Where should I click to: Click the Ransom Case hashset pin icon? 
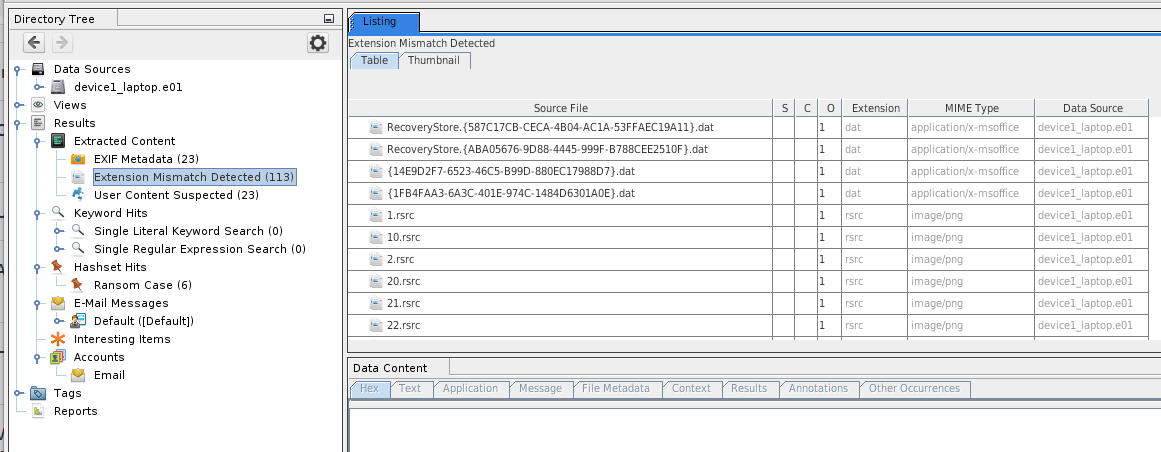[x=78, y=285]
